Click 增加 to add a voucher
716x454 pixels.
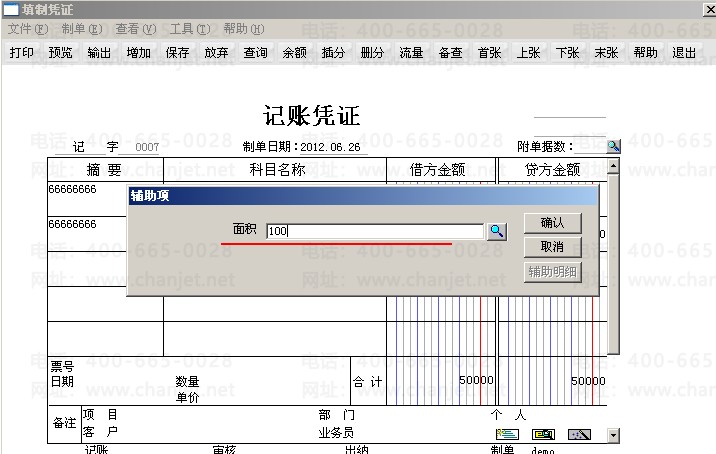[x=139, y=53]
